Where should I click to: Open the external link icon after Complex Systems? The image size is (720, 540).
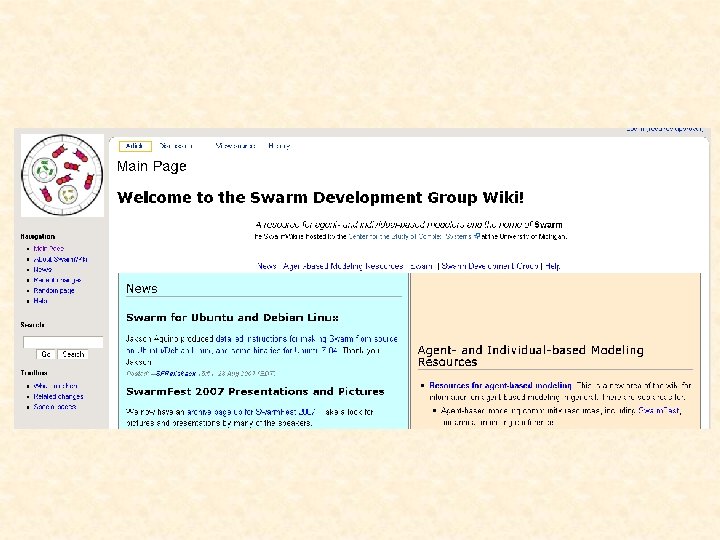pos(477,236)
